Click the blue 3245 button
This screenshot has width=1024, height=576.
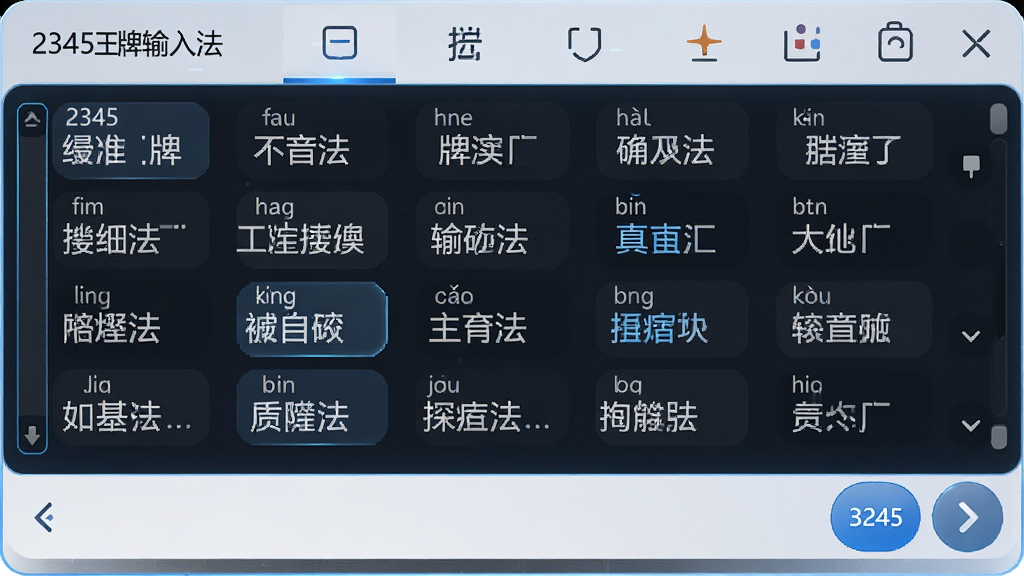(x=875, y=517)
